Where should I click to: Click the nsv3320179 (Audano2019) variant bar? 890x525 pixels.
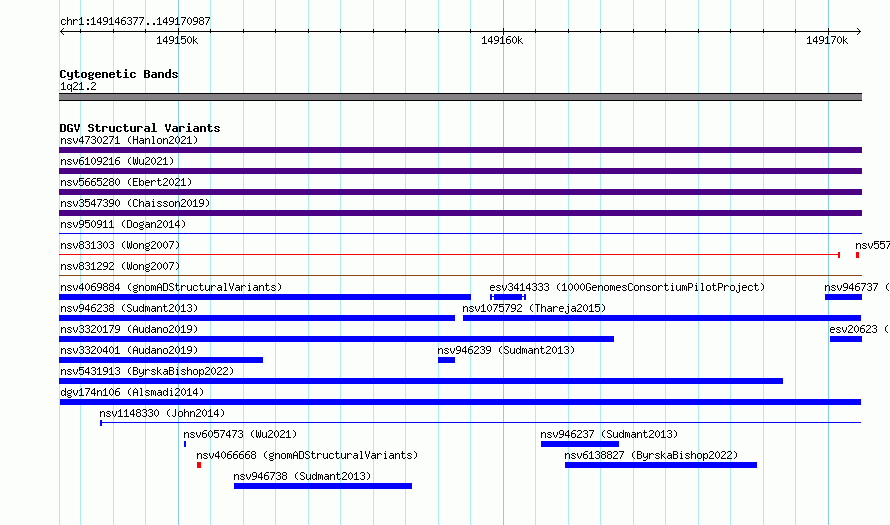[337, 339]
